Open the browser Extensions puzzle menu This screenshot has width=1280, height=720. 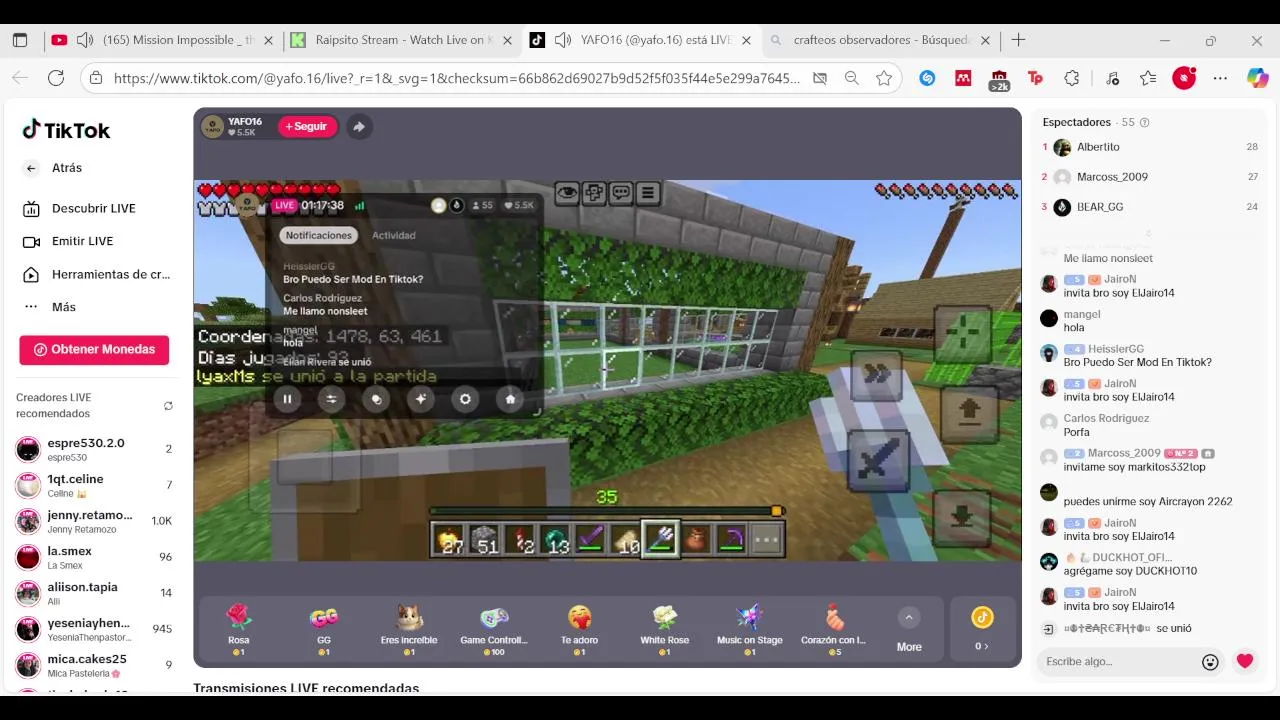pos(1072,78)
